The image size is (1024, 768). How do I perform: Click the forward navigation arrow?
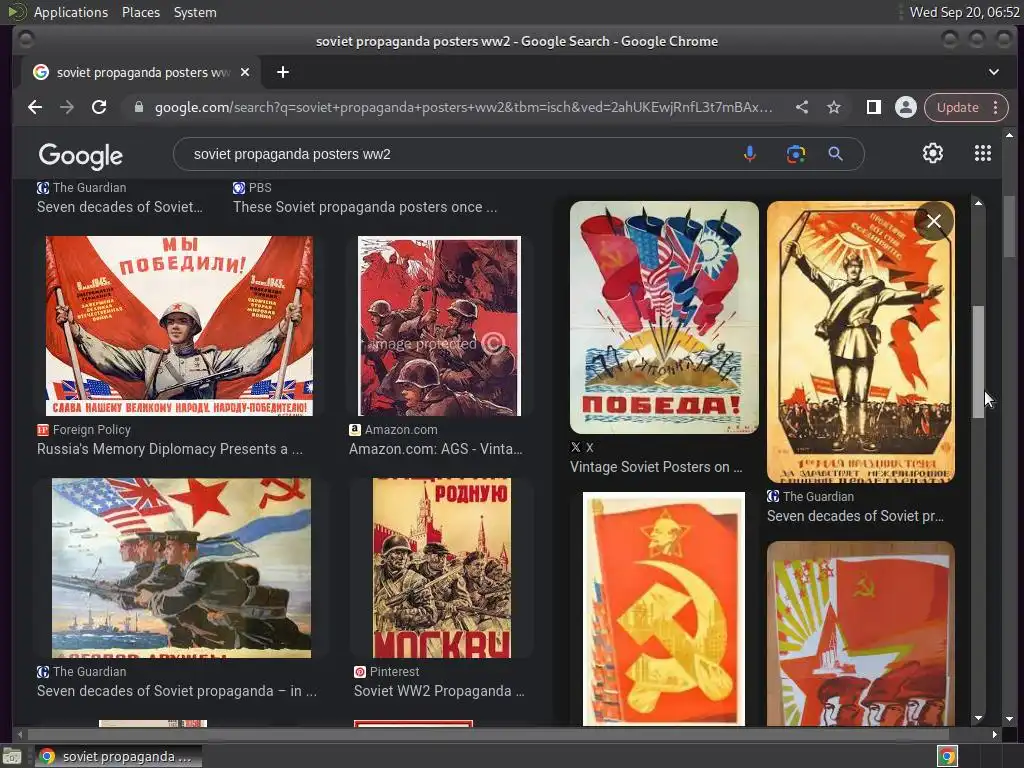click(x=67, y=107)
